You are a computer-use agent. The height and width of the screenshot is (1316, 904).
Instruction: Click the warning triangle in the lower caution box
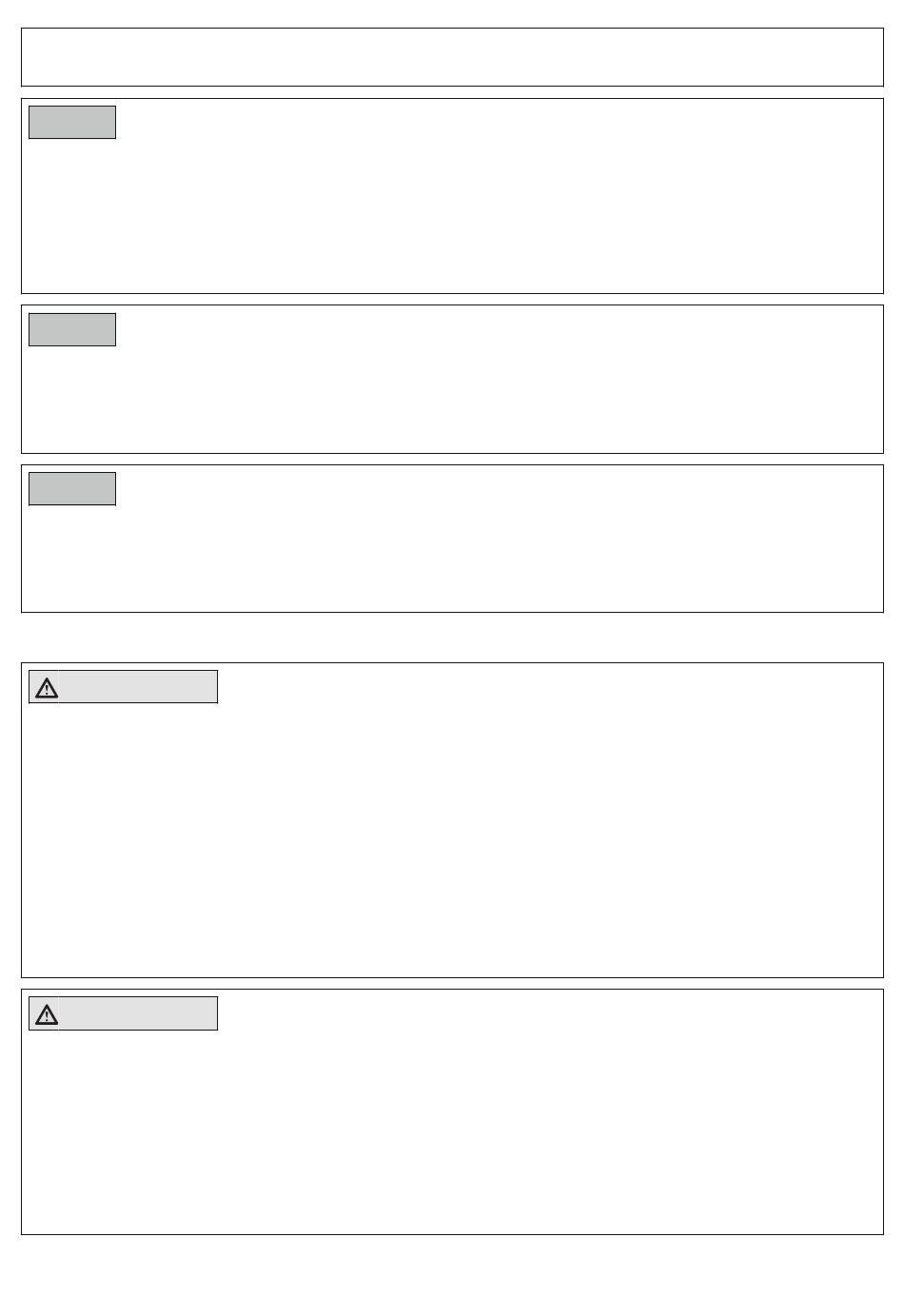click(x=47, y=1014)
